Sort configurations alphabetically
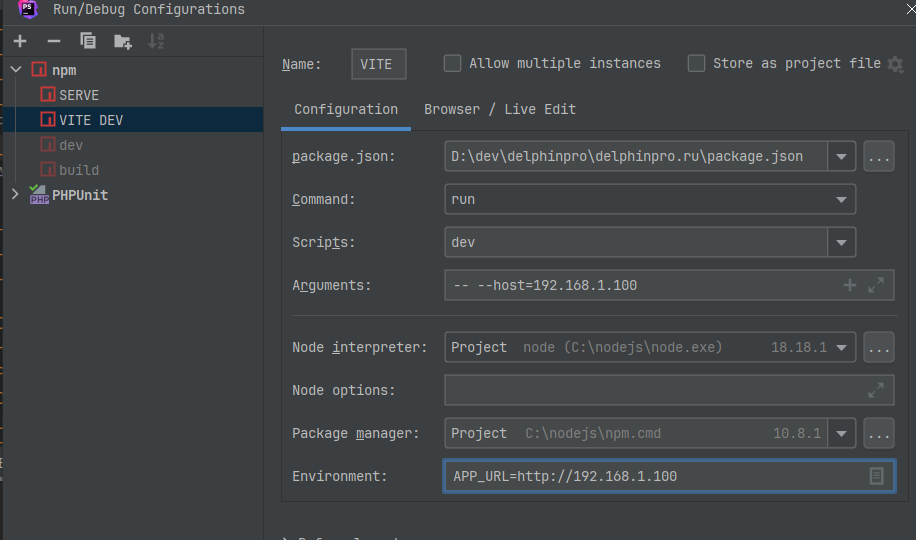 point(156,41)
